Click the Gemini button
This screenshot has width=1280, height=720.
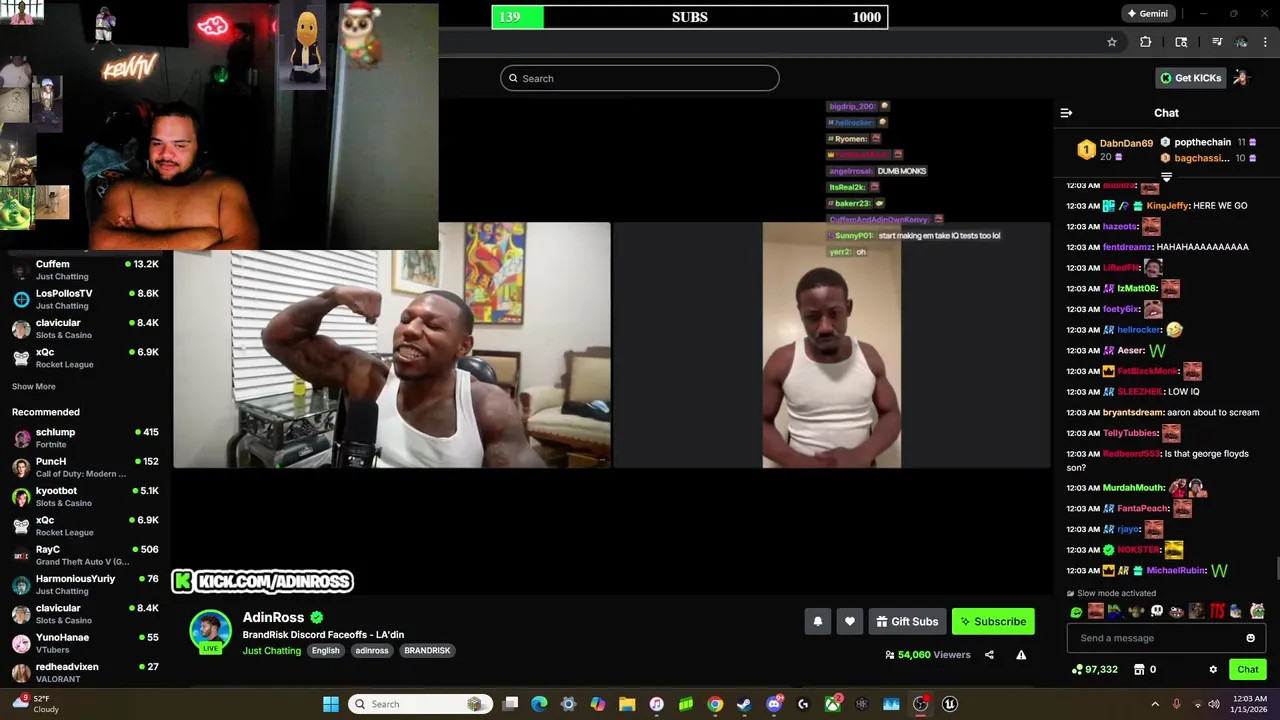pyautogui.click(x=1146, y=13)
